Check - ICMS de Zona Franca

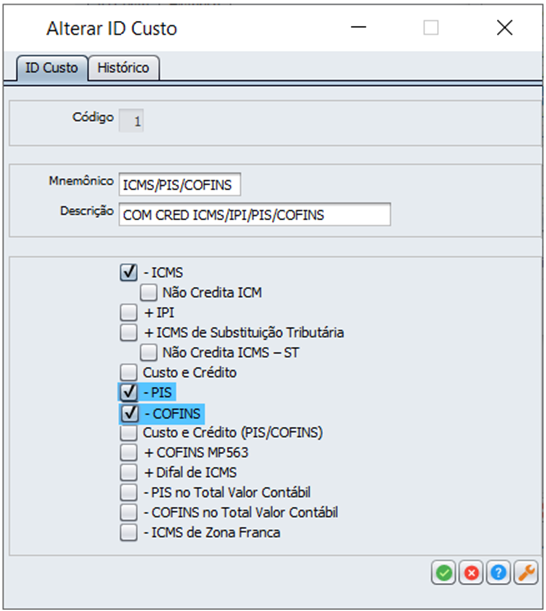point(129,532)
